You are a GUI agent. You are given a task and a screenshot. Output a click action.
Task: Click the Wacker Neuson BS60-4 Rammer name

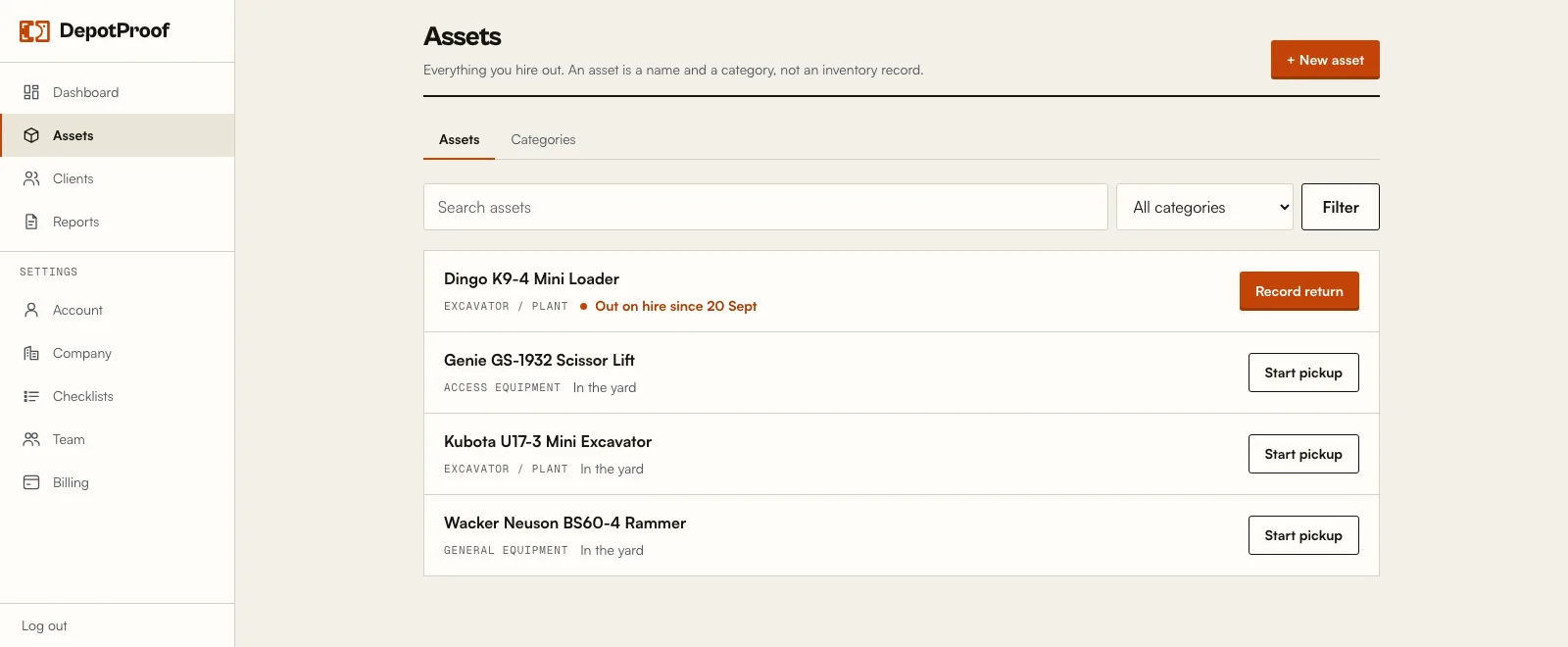pyautogui.click(x=564, y=523)
